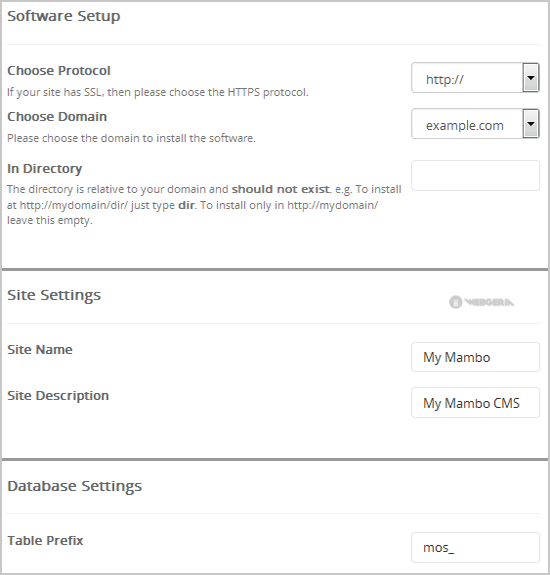Click the Choose Protocol label
The height and width of the screenshot is (575, 550).
coord(59,70)
